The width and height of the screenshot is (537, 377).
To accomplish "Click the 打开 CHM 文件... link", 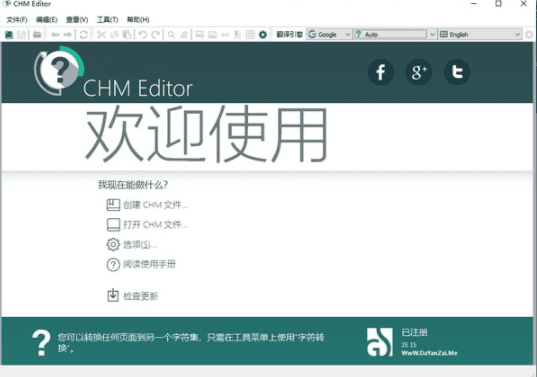I will 147,225.
